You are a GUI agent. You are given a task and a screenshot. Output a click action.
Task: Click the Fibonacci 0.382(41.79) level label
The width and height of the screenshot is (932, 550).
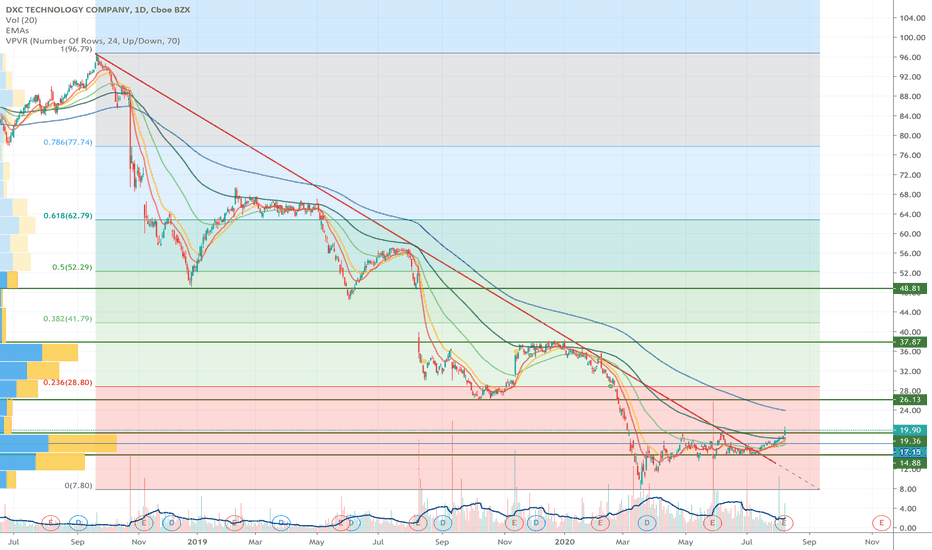point(68,319)
